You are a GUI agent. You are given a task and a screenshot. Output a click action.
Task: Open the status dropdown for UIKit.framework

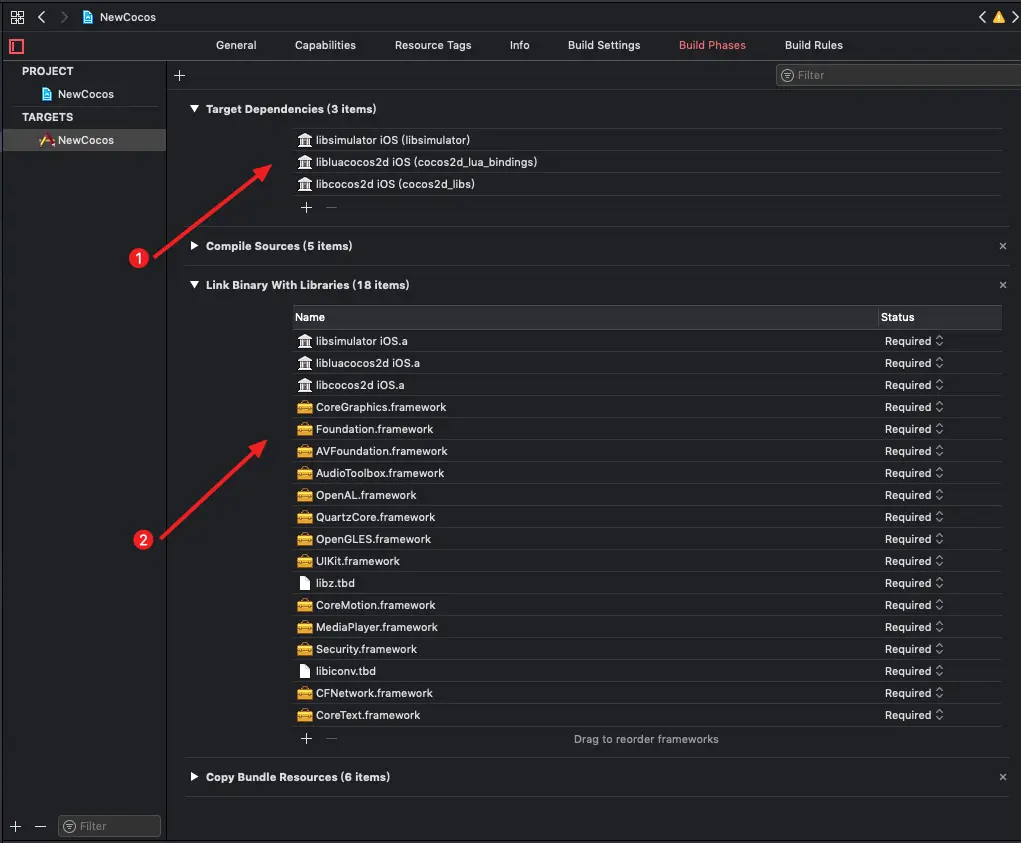pos(914,561)
